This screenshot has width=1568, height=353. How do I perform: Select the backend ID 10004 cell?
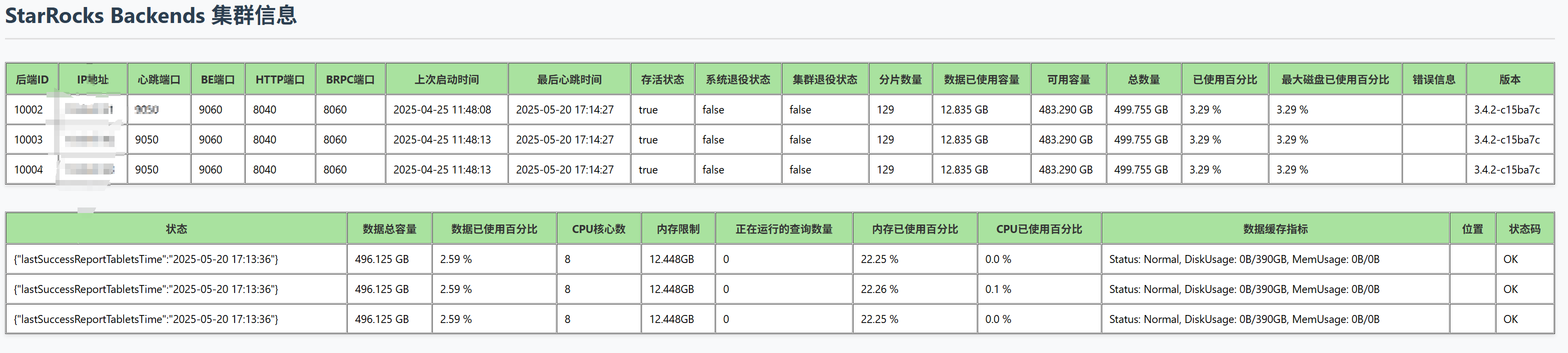coord(29,170)
